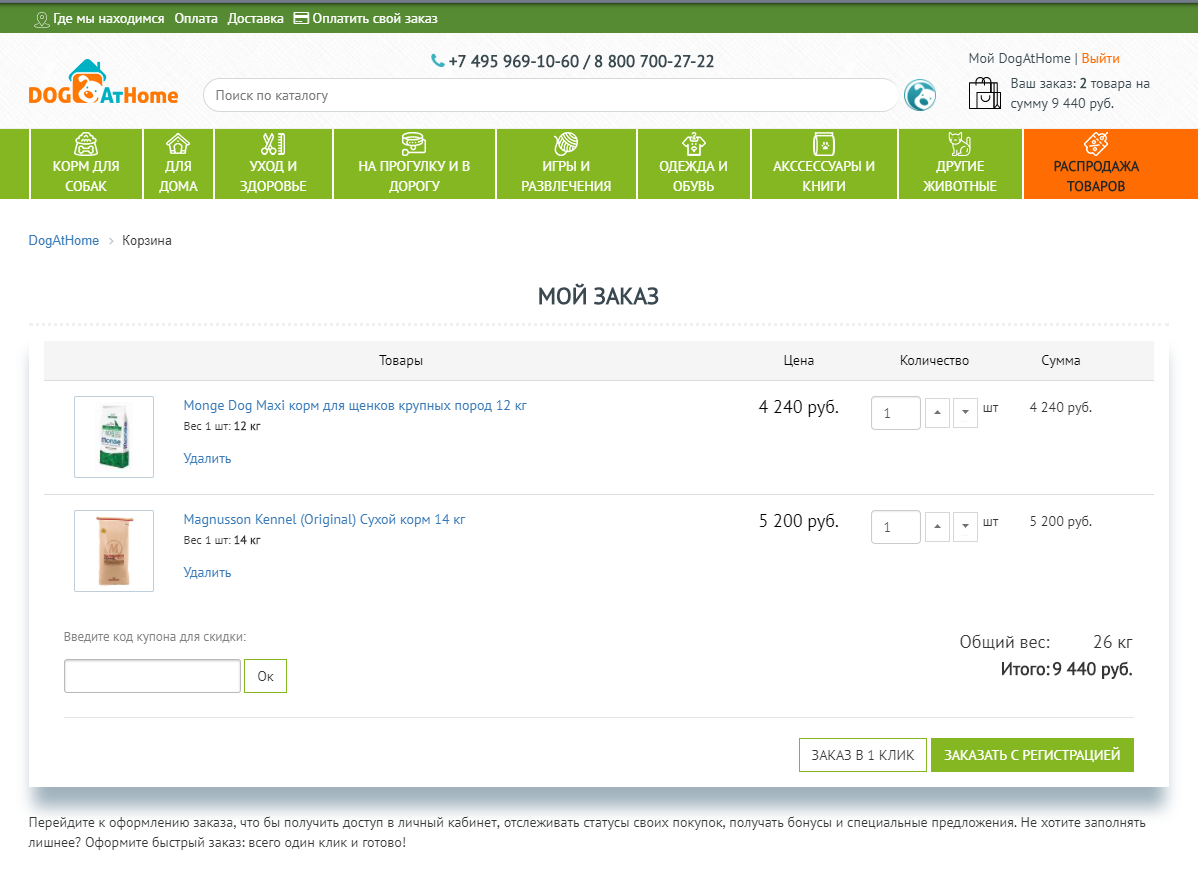Increase quantity of Magnusson Kennel
Screen dimensions: 1198x877
[x=937, y=526]
